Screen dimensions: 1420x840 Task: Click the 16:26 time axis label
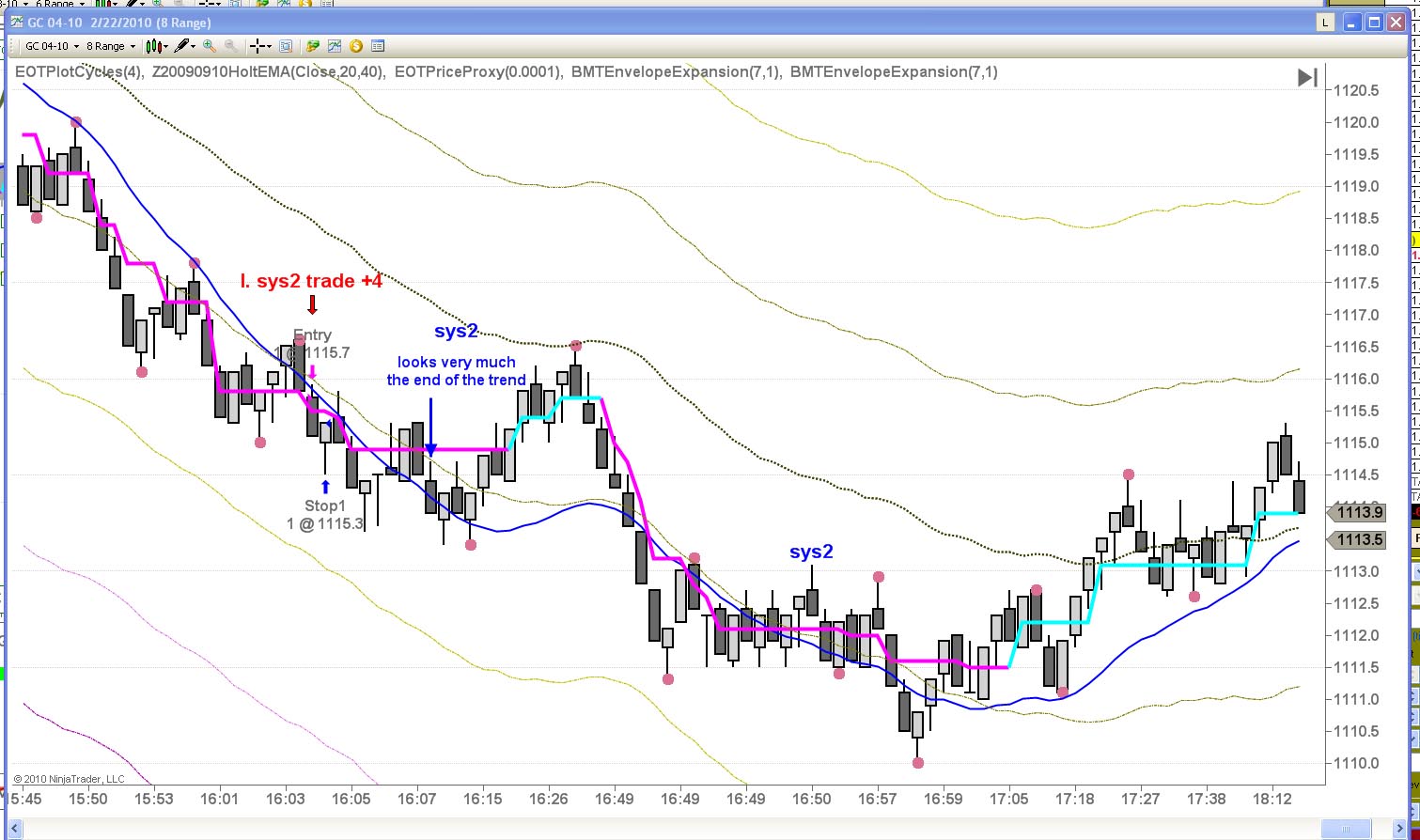tap(549, 799)
